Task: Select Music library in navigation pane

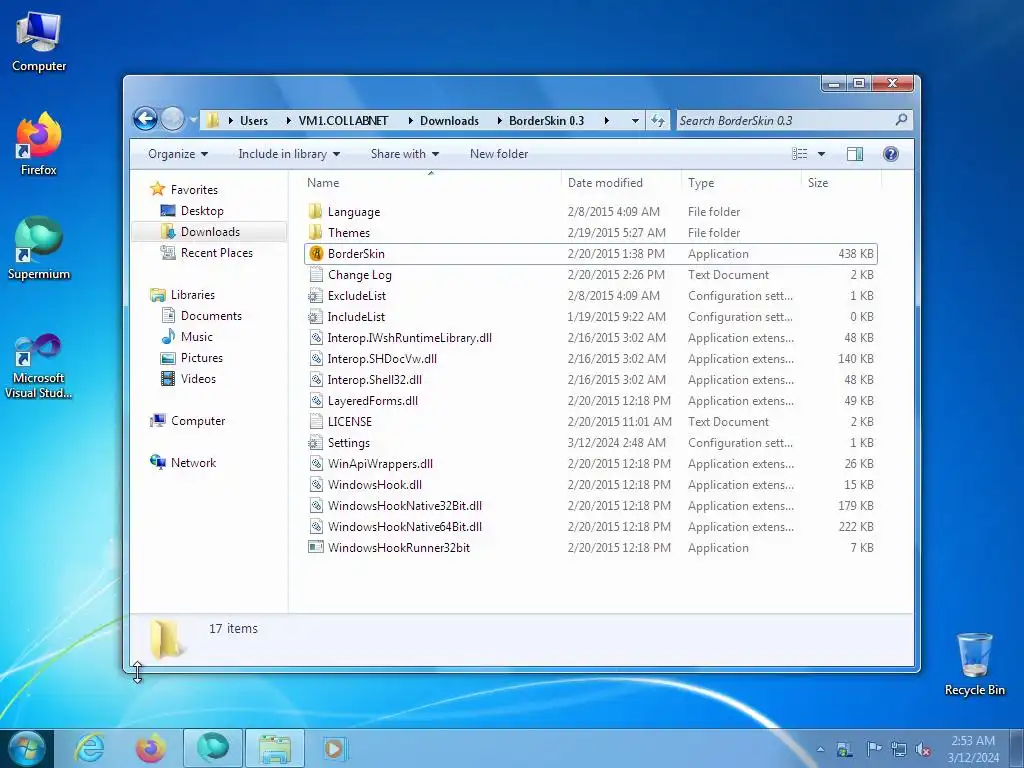Action: coord(197,336)
